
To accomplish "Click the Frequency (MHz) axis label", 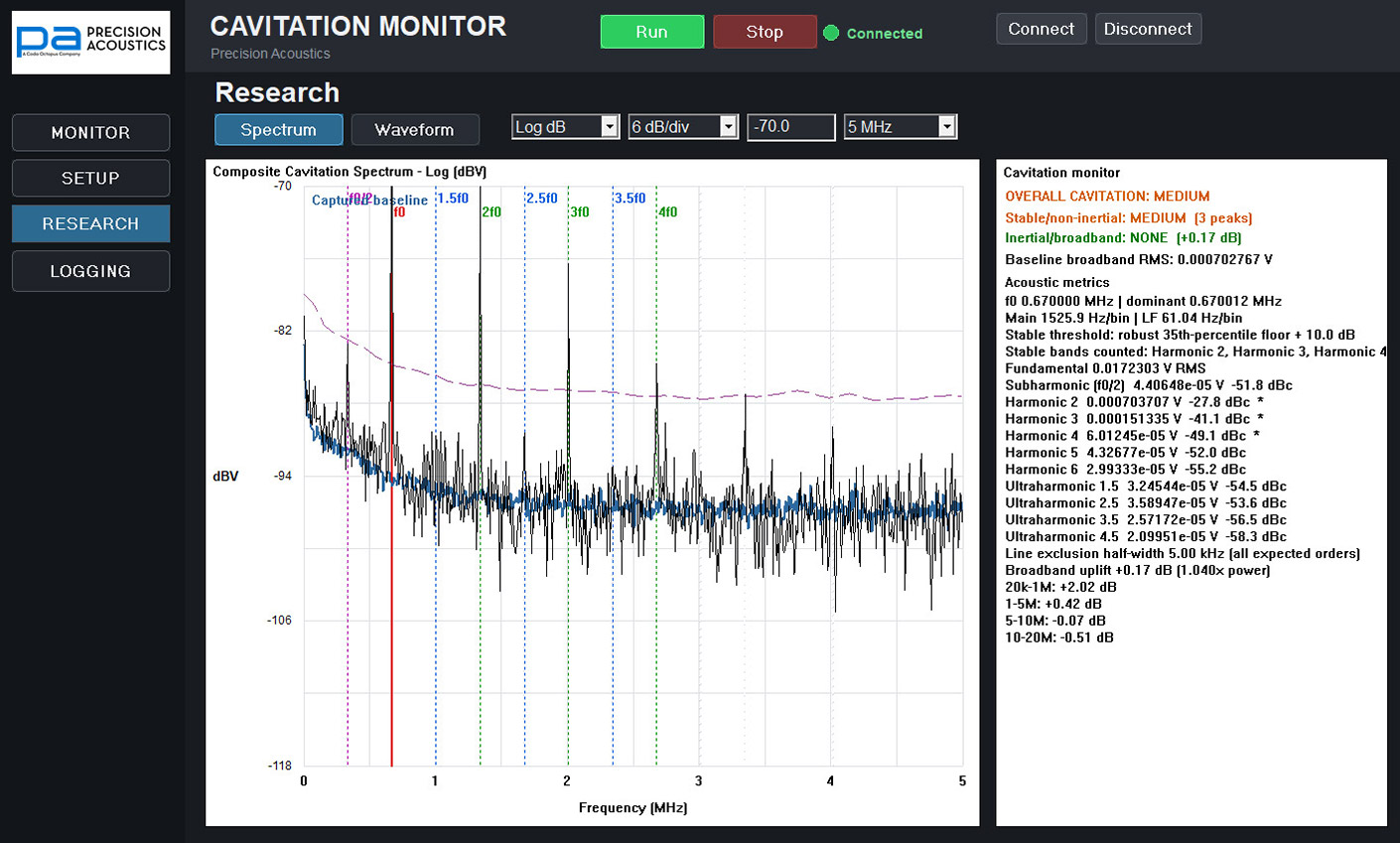I will tap(632, 807).
